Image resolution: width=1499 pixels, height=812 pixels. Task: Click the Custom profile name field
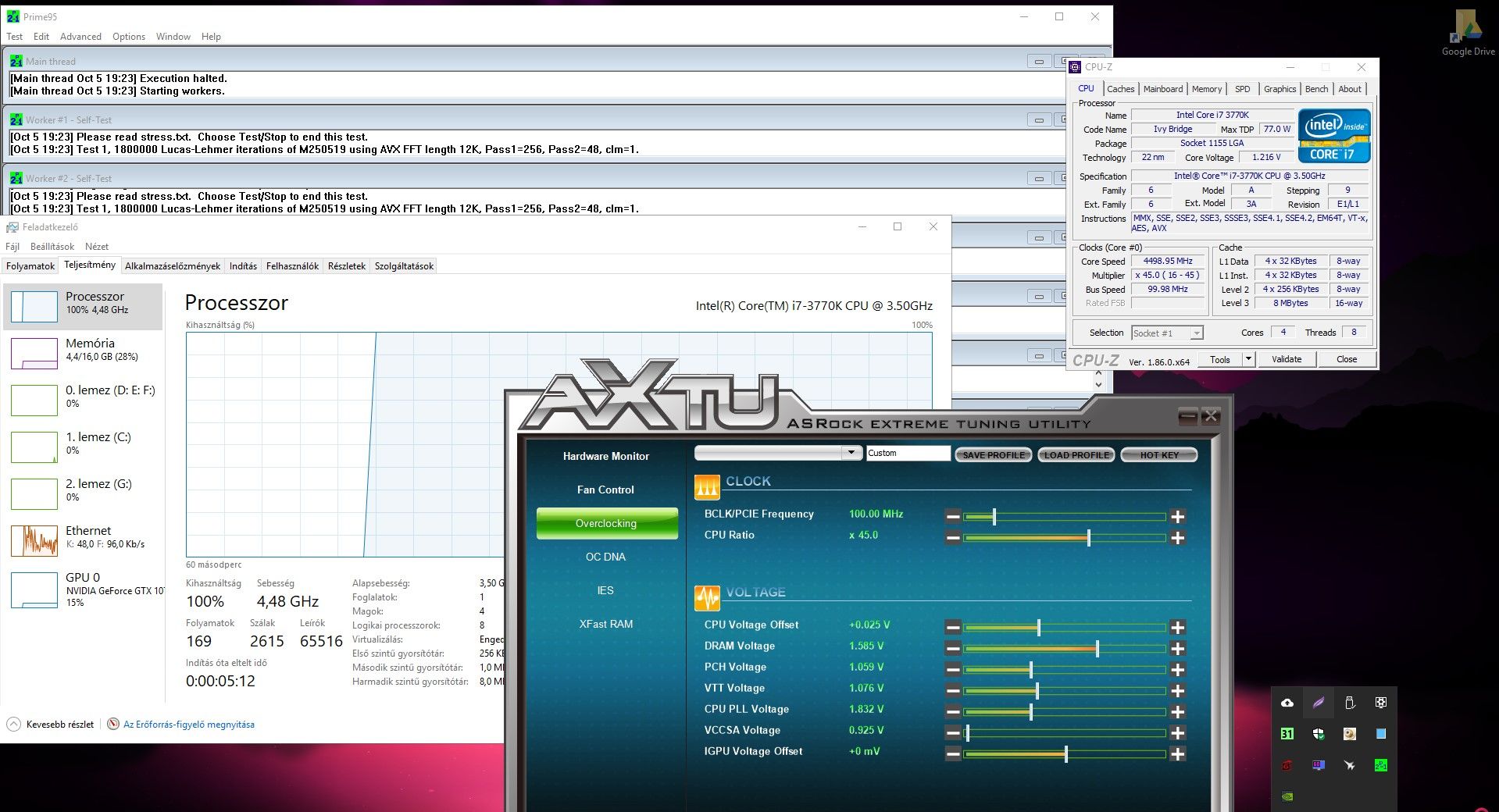(x=908, y=453)
